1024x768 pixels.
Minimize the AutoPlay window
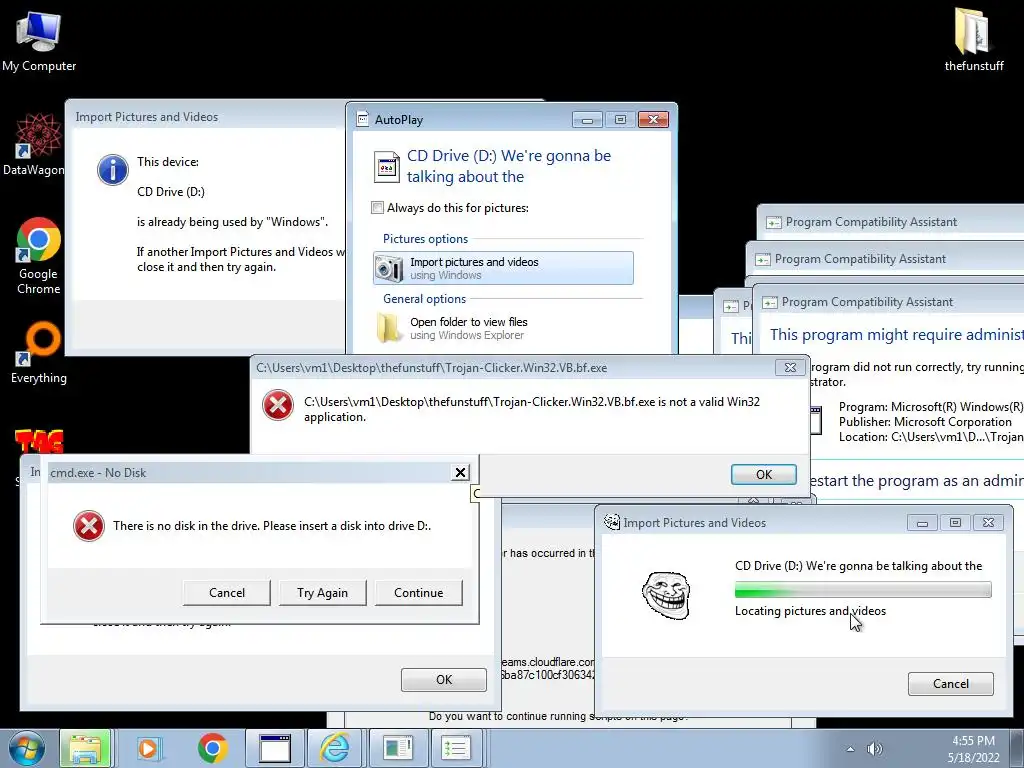tap(587, 120)
